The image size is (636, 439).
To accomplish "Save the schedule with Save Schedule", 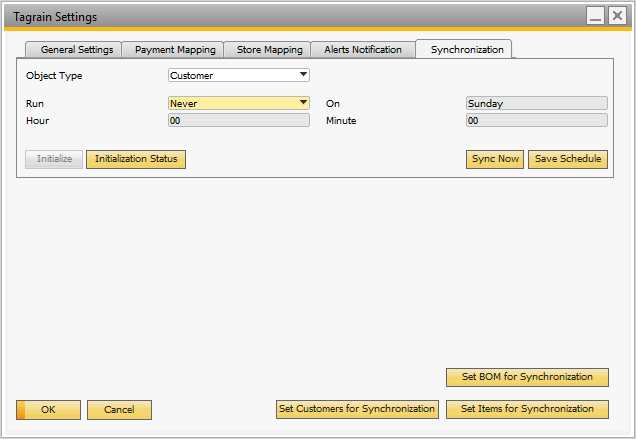I will (567, 159).
